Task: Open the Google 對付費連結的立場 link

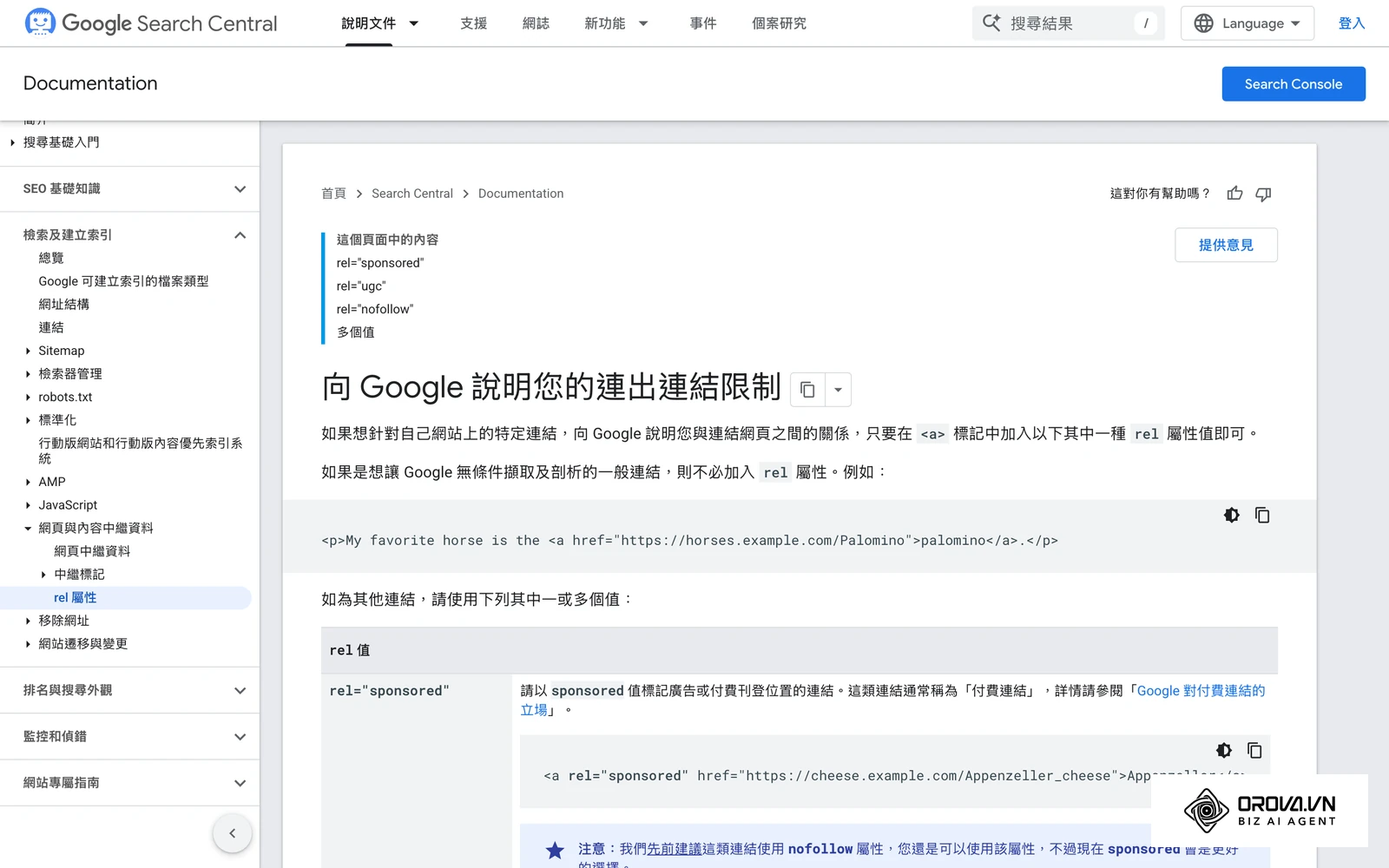Action: click(x=1201, y=691)
